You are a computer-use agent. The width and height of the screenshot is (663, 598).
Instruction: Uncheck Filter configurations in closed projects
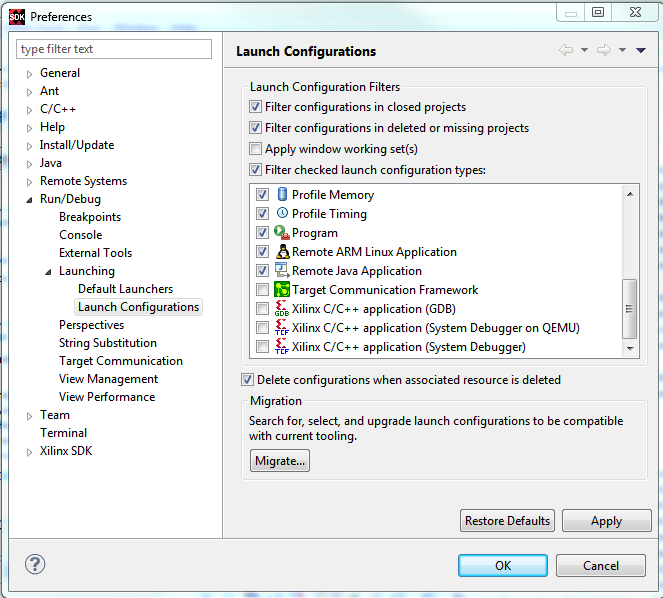[x=255, y=107]
